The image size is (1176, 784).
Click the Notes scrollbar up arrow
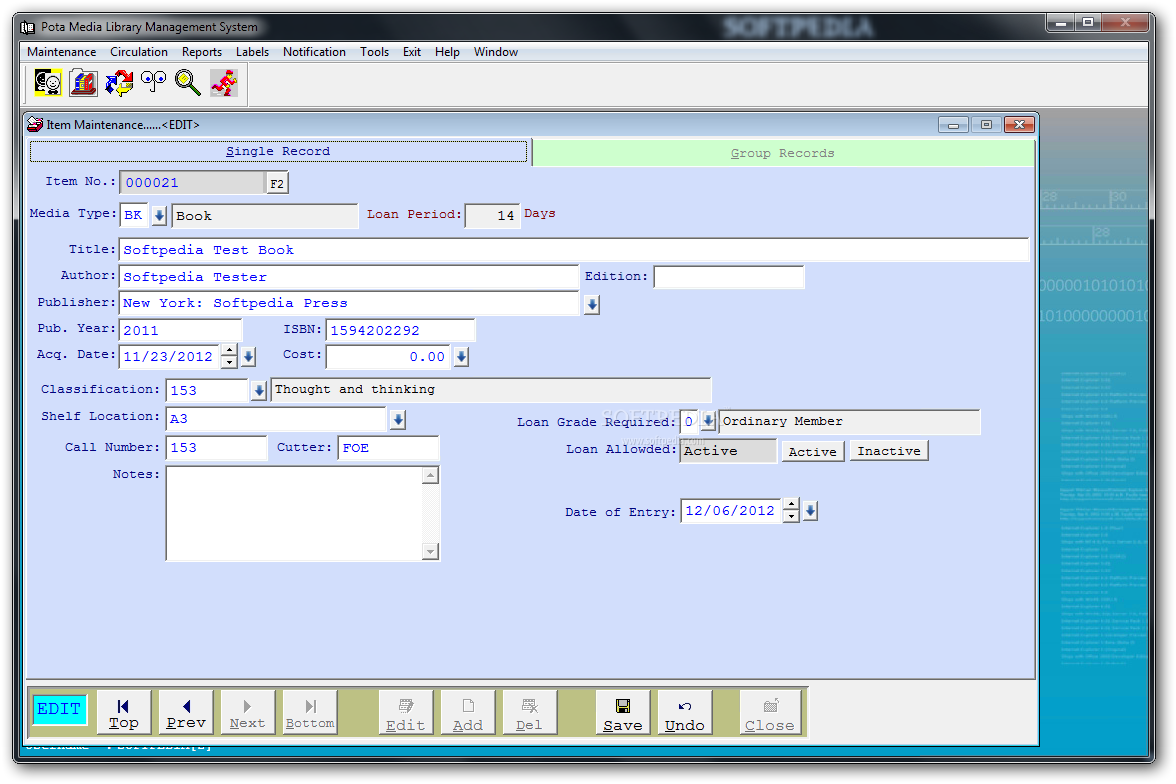click(430, 476)
